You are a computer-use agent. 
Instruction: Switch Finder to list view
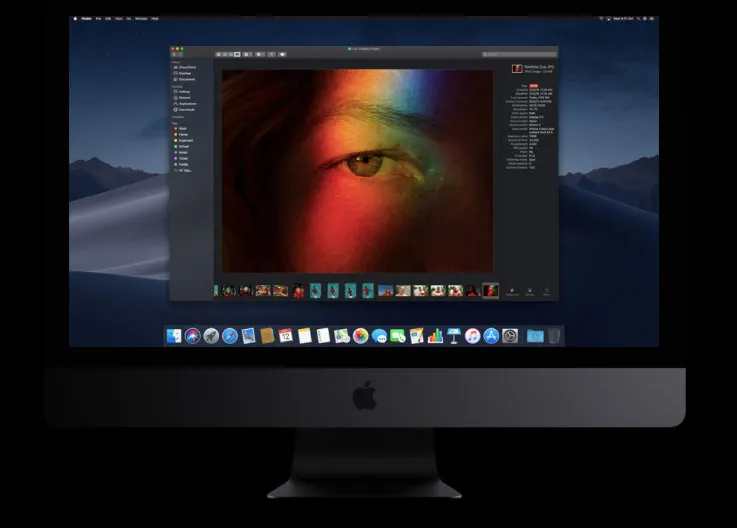click(225, 55)
